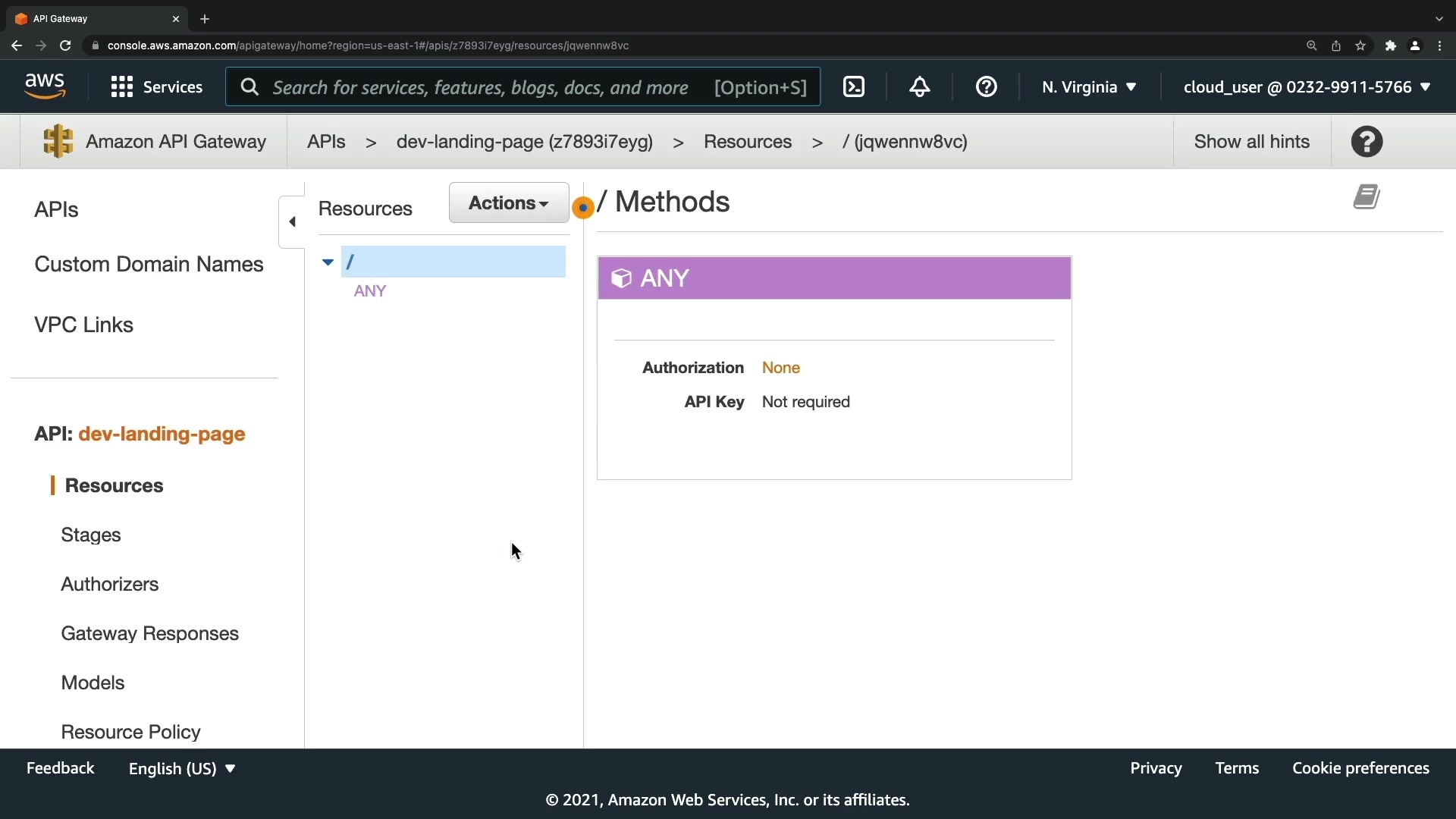Click the large question mark hints icon

(1367, 142)
